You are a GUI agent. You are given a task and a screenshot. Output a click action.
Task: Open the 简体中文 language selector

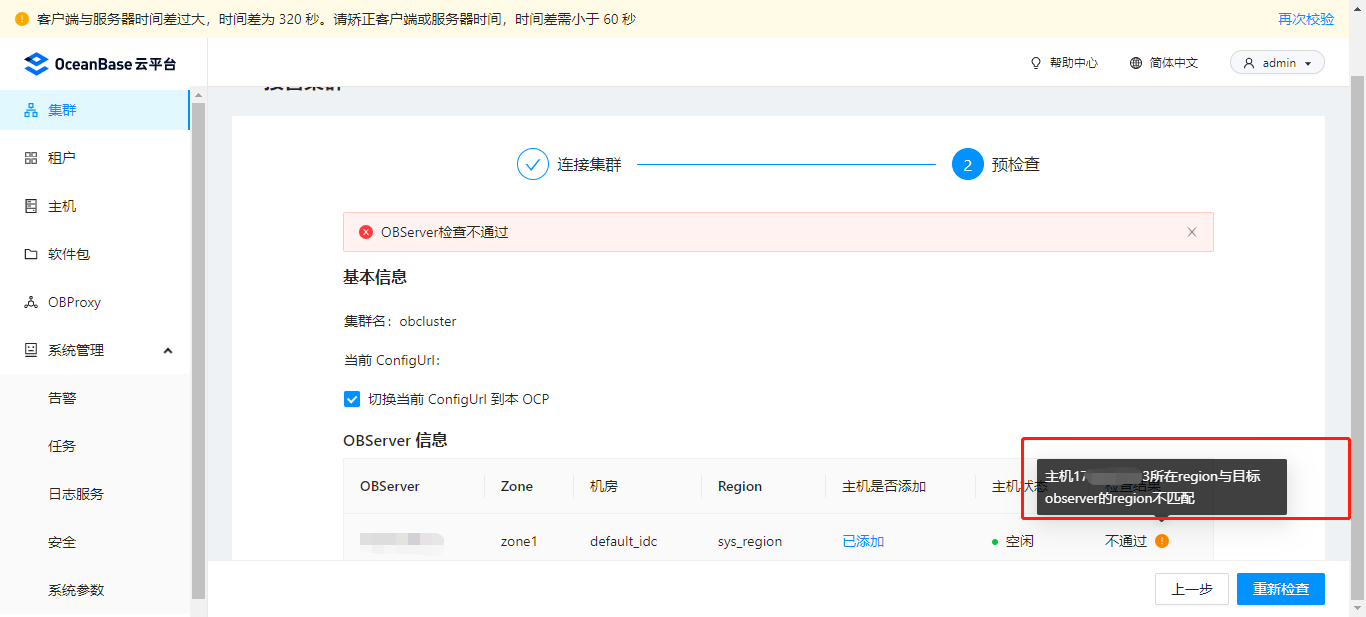point(1164,63)
